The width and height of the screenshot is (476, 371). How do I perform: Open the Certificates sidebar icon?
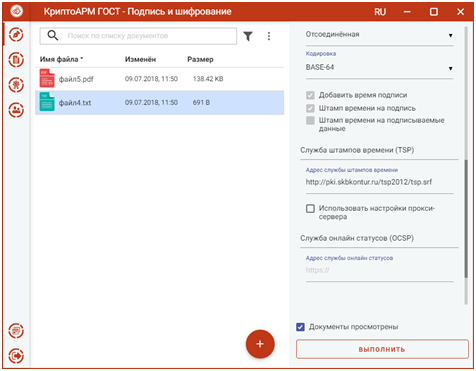(16, 85)
